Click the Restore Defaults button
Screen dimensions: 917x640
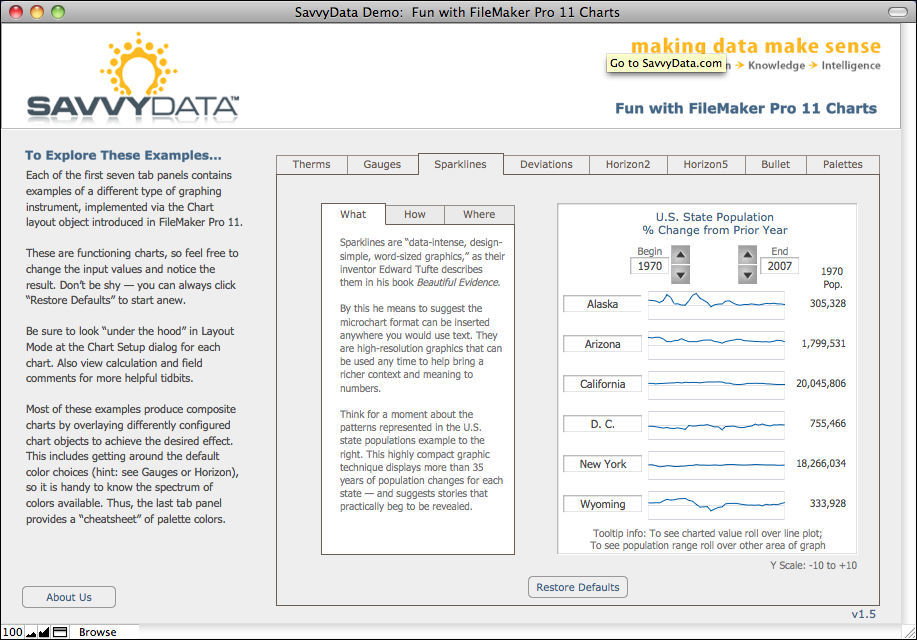pos(578,587)
